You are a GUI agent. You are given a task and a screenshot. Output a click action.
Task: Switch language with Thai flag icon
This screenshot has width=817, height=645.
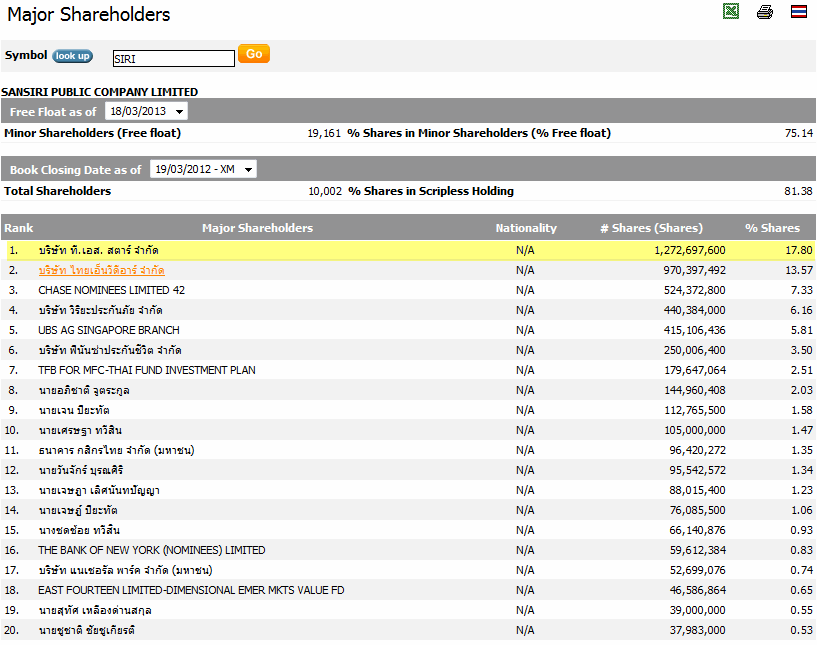[799, 11]
